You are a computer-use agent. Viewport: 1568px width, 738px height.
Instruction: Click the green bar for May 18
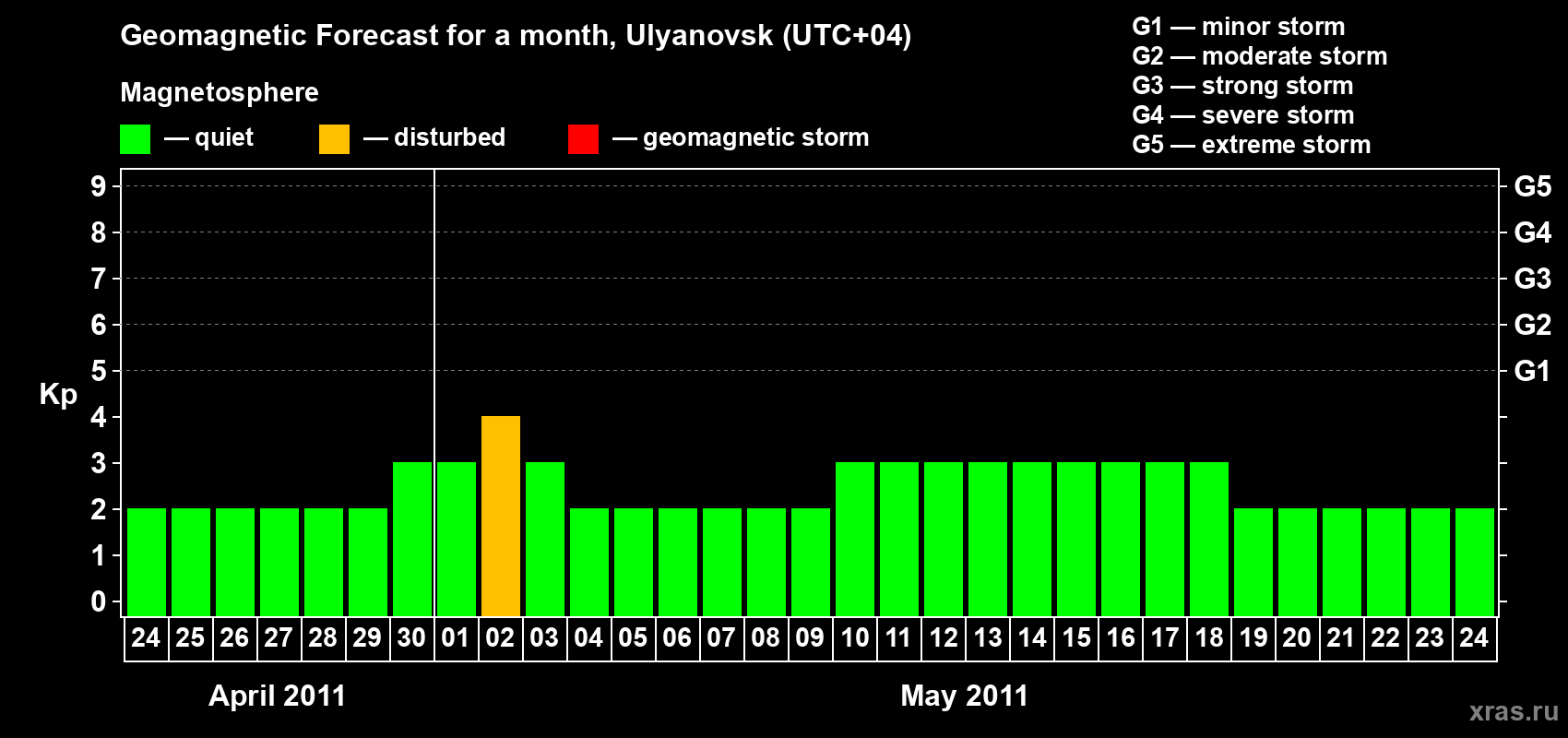coord(1209,539)
